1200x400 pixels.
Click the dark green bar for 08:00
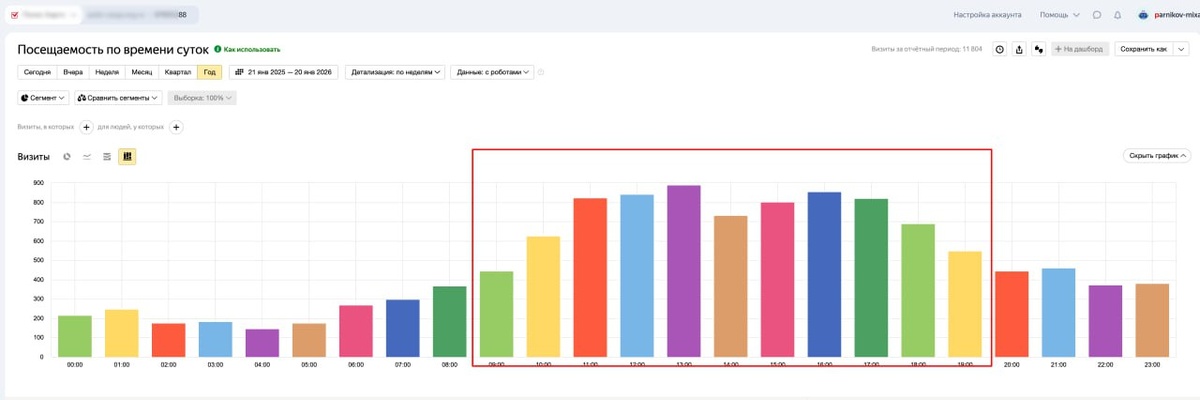coord(450,322)
